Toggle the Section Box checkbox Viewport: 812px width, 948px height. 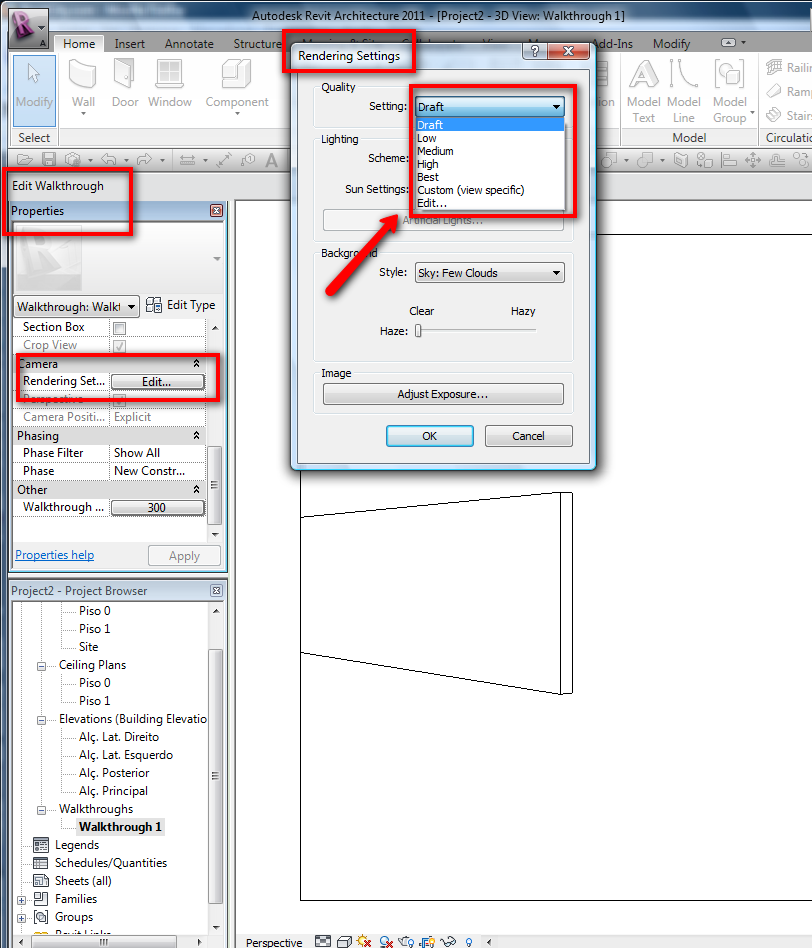click(x=120, y=328)
